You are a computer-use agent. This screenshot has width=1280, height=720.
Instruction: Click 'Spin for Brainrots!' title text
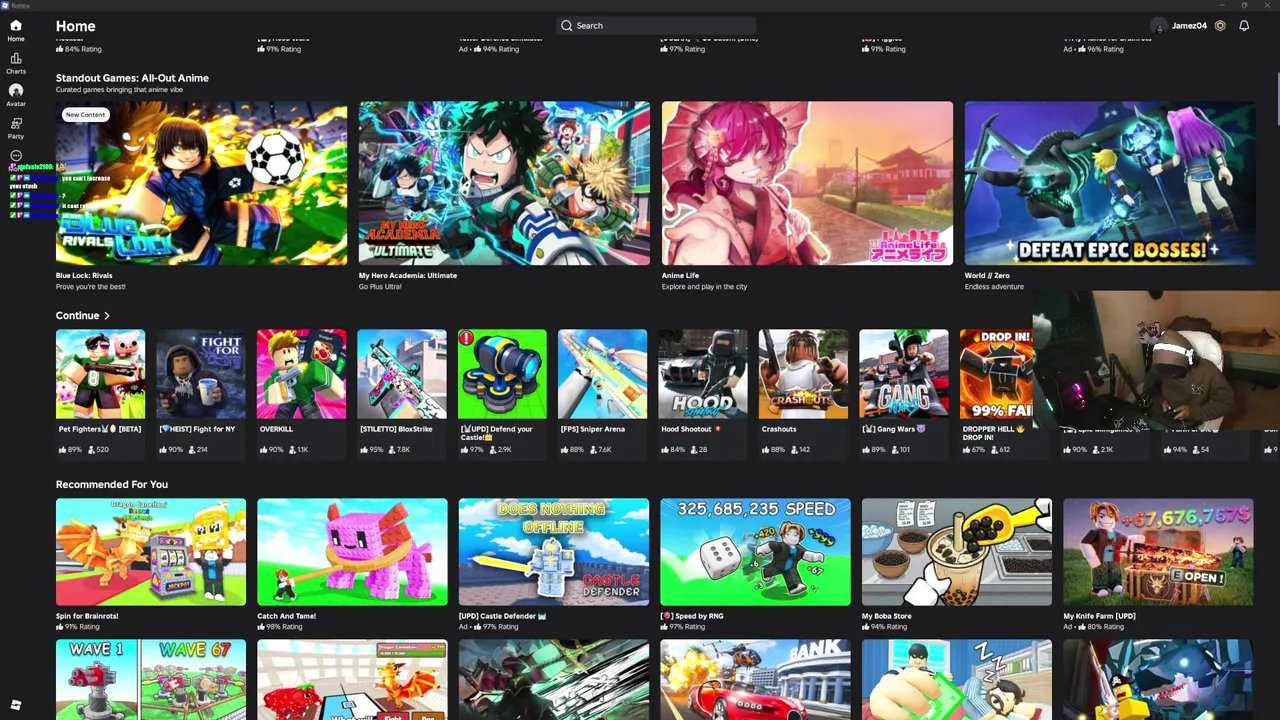click(x=87, y=616)
